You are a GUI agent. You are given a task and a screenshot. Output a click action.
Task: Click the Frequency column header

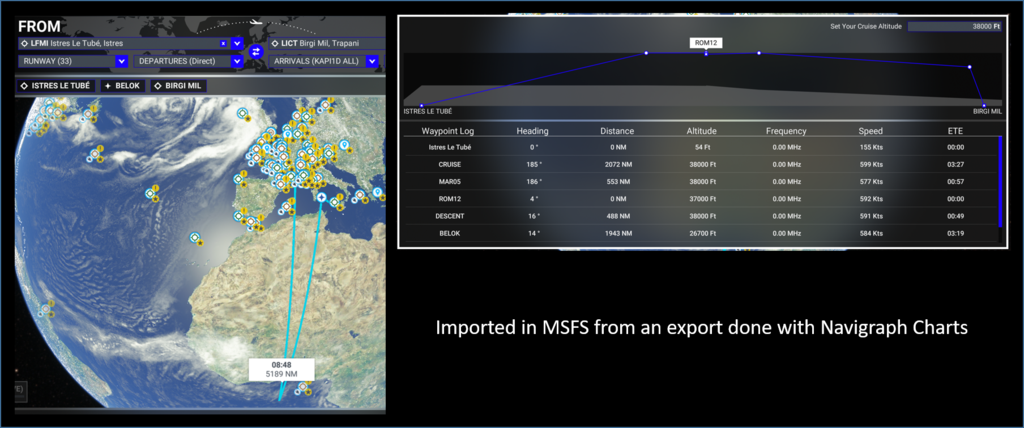[786, 131]
